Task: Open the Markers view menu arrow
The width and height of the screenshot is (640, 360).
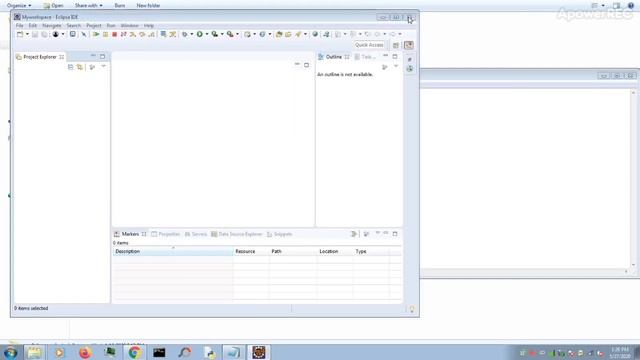Action: click(x=378, y=233)
